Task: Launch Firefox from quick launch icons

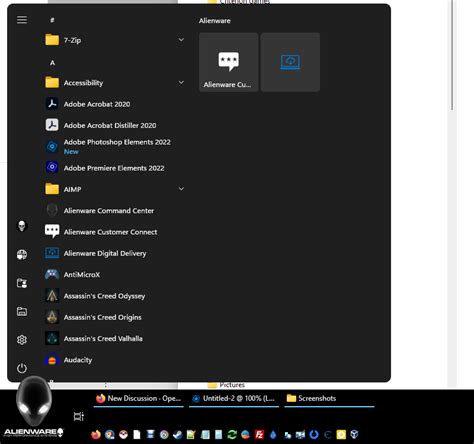Action: click(x=96, y=434)
